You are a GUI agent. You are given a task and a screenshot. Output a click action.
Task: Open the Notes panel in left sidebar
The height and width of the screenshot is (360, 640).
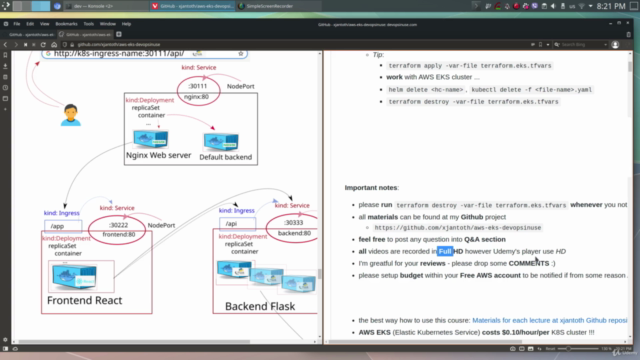point(5,77)
